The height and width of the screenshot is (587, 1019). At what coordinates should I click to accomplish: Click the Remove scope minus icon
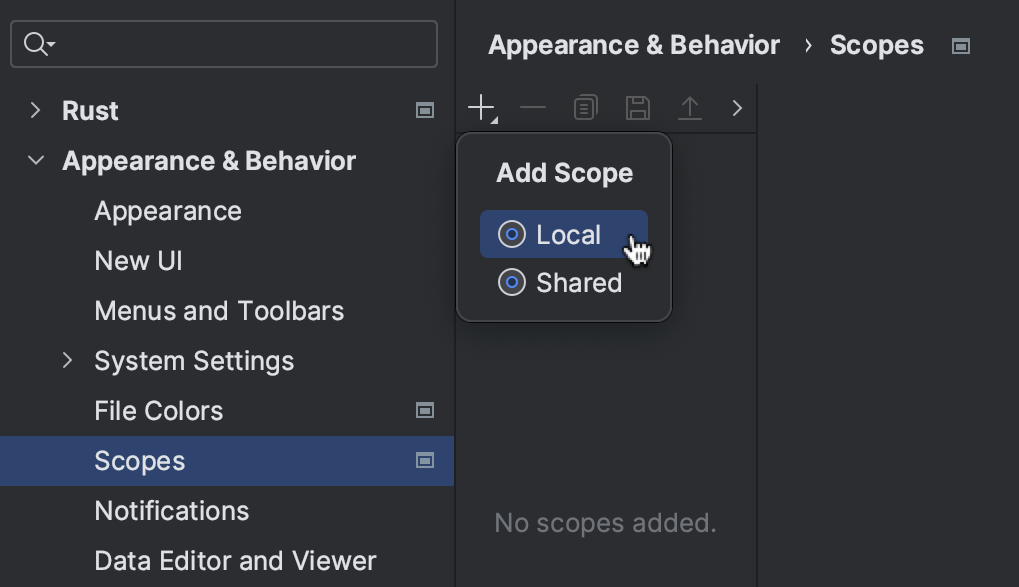(x=533, y=107)
